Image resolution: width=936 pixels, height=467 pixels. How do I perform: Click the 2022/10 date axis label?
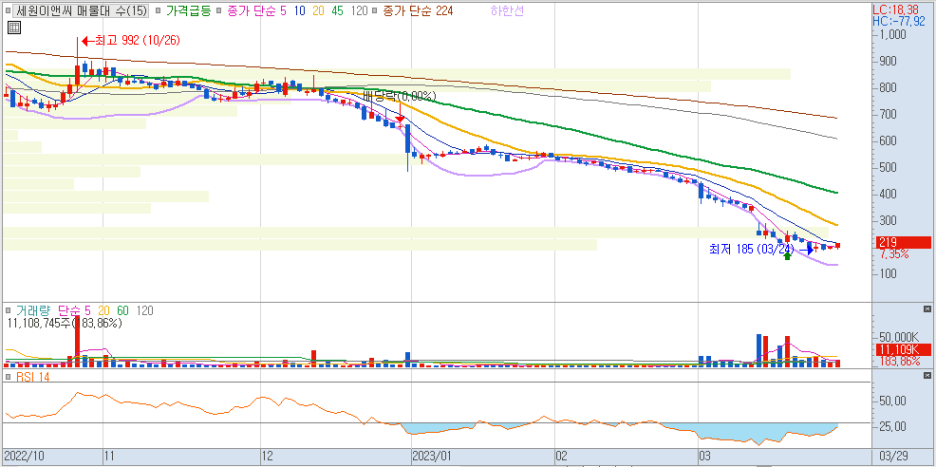click(23, 456)
